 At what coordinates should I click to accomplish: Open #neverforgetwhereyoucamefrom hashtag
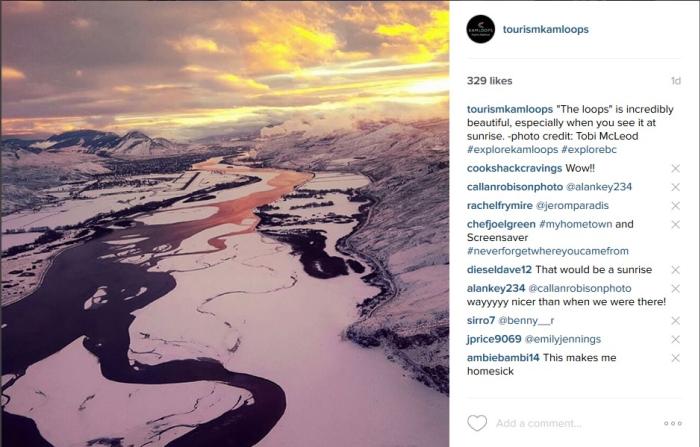pos(548,251)
